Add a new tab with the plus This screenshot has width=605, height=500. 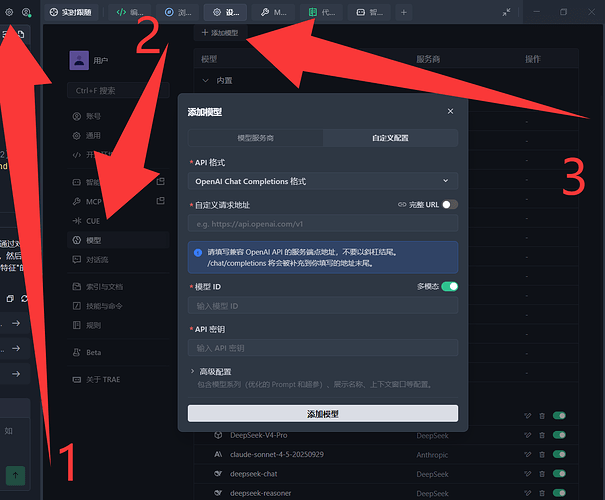pos(404,12)
